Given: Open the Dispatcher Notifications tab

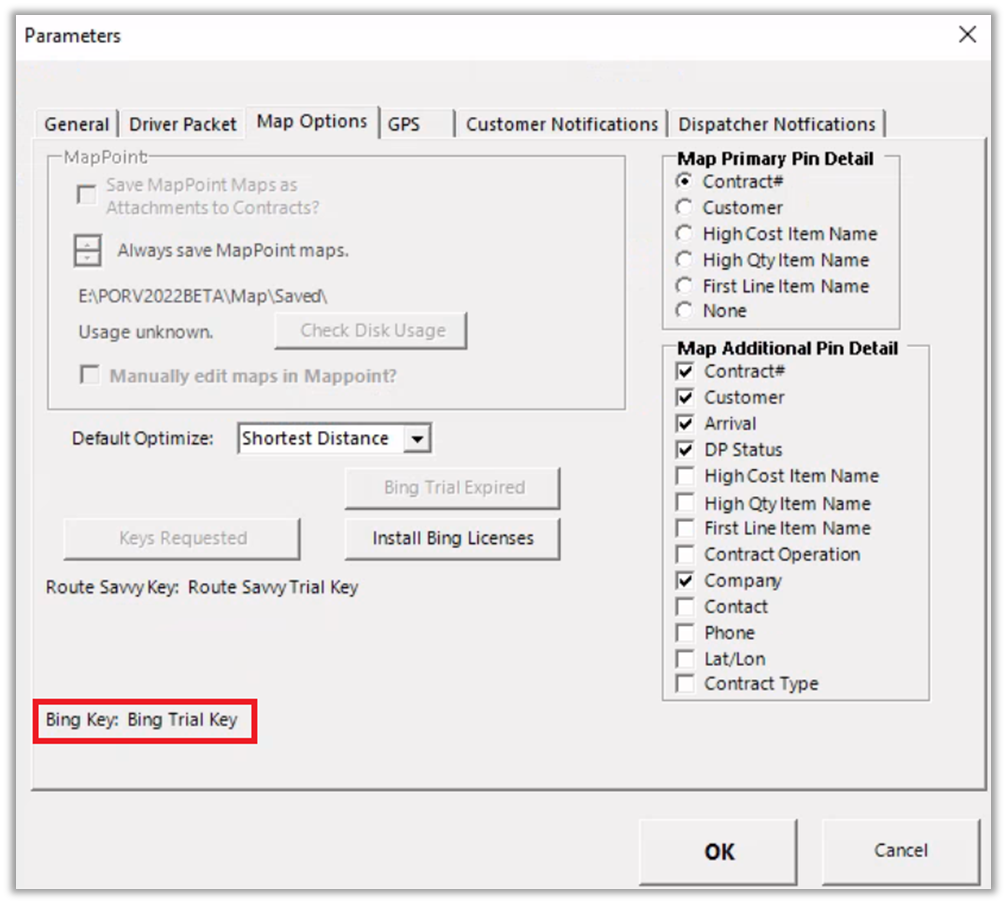Looking at the screenshot, I should click(776, 125).
